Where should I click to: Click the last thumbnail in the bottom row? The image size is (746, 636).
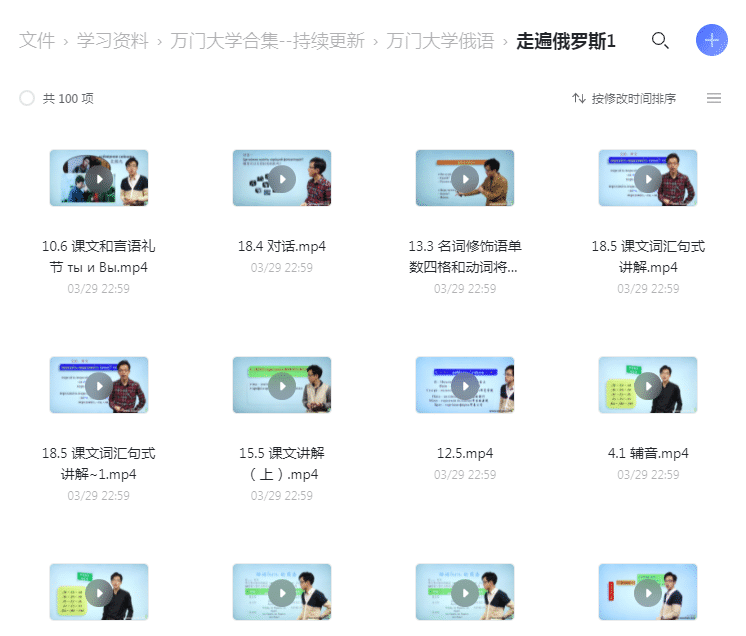point(648,592)
